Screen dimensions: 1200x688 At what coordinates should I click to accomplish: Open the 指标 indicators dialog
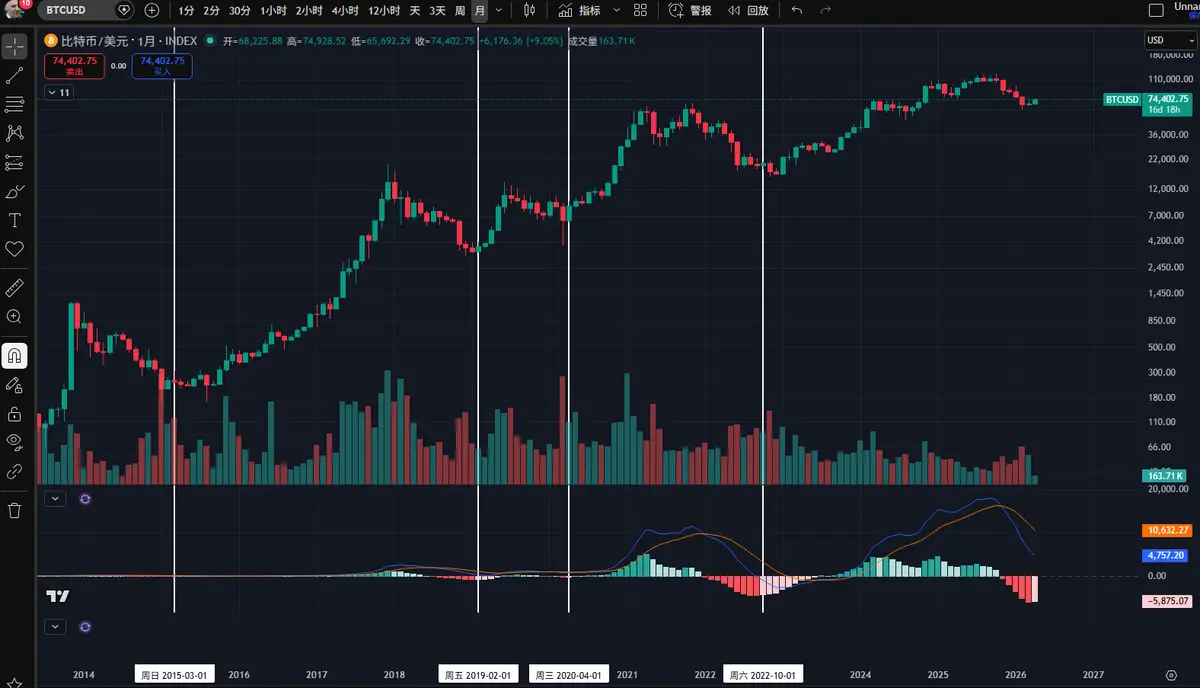tap(580, 10)
